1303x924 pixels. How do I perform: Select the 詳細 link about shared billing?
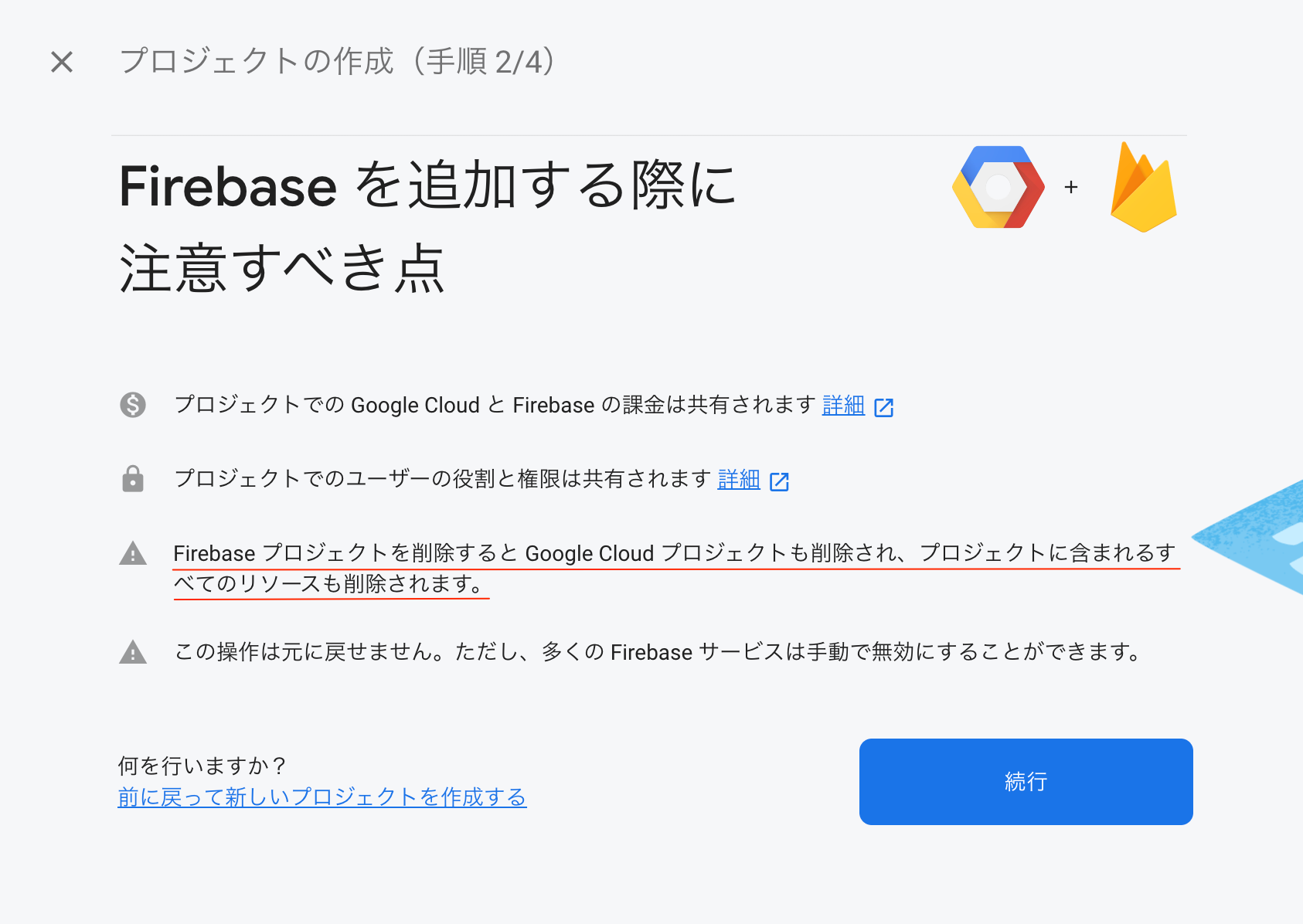click(x=842, y=405)
